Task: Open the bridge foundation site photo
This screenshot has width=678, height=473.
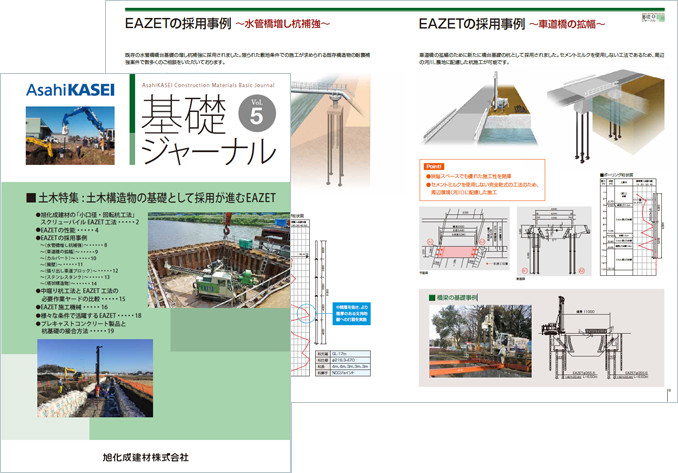Action: (x=480, y=341)
